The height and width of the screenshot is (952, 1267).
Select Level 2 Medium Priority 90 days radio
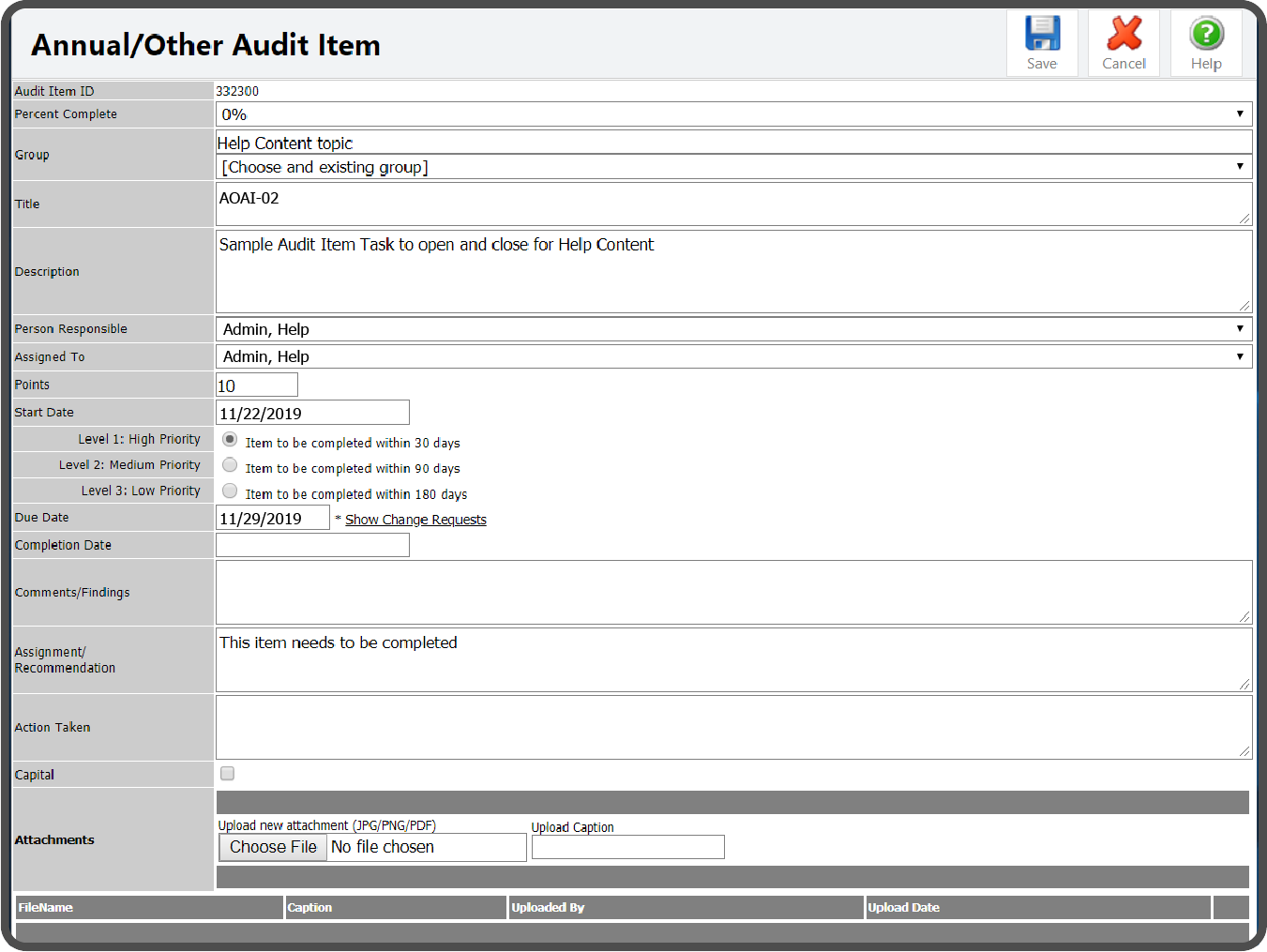(x=230, y=464)
